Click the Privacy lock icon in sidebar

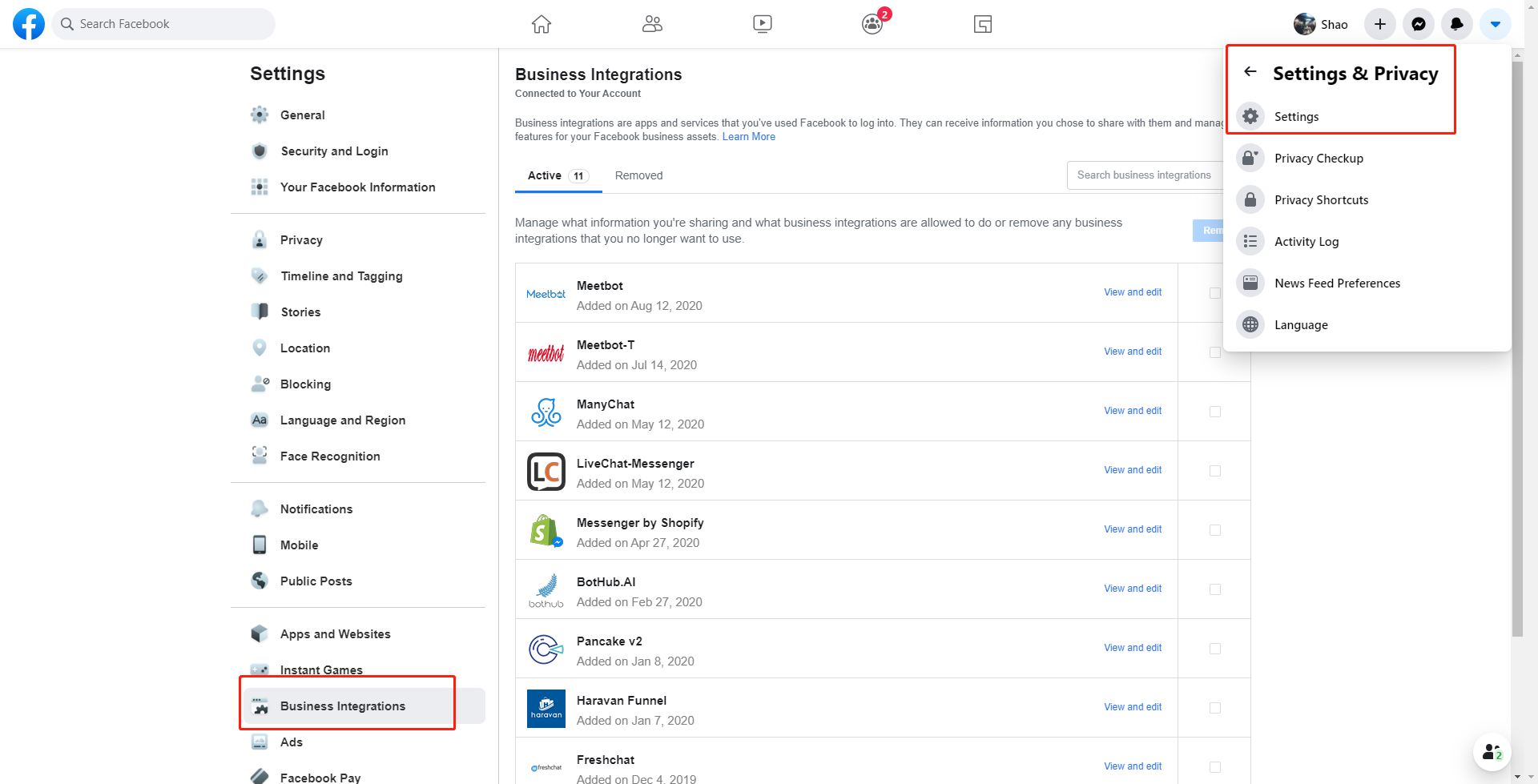click(x=260, y=239)
